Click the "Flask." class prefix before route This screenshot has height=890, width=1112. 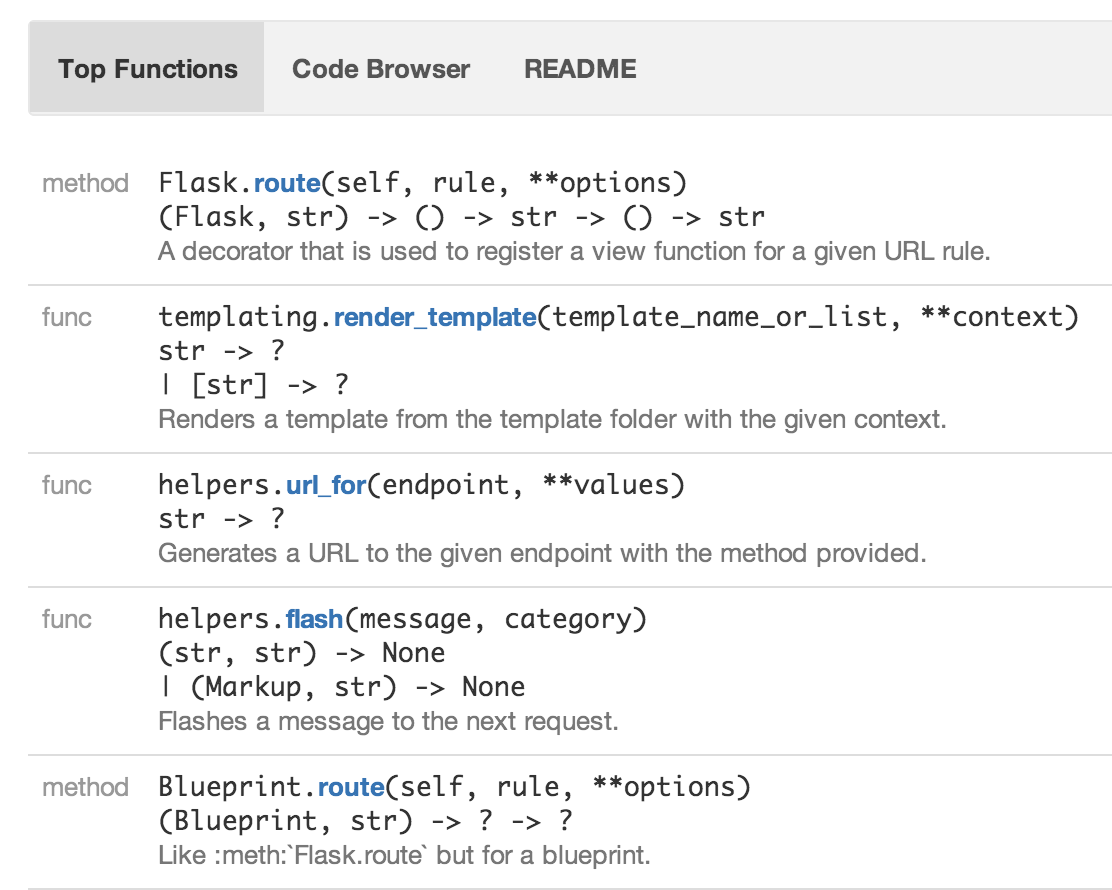click(x=206, y=183)
